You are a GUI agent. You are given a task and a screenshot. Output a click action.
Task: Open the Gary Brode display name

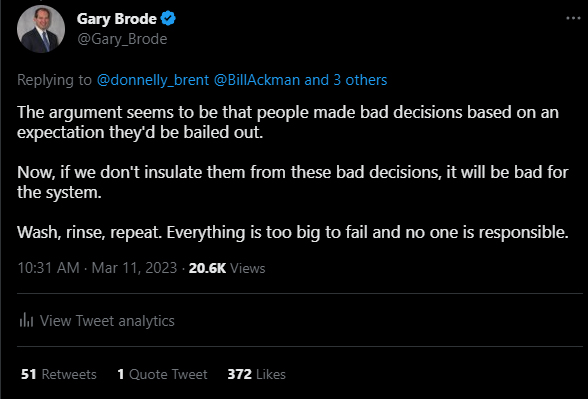coord(117,18)
